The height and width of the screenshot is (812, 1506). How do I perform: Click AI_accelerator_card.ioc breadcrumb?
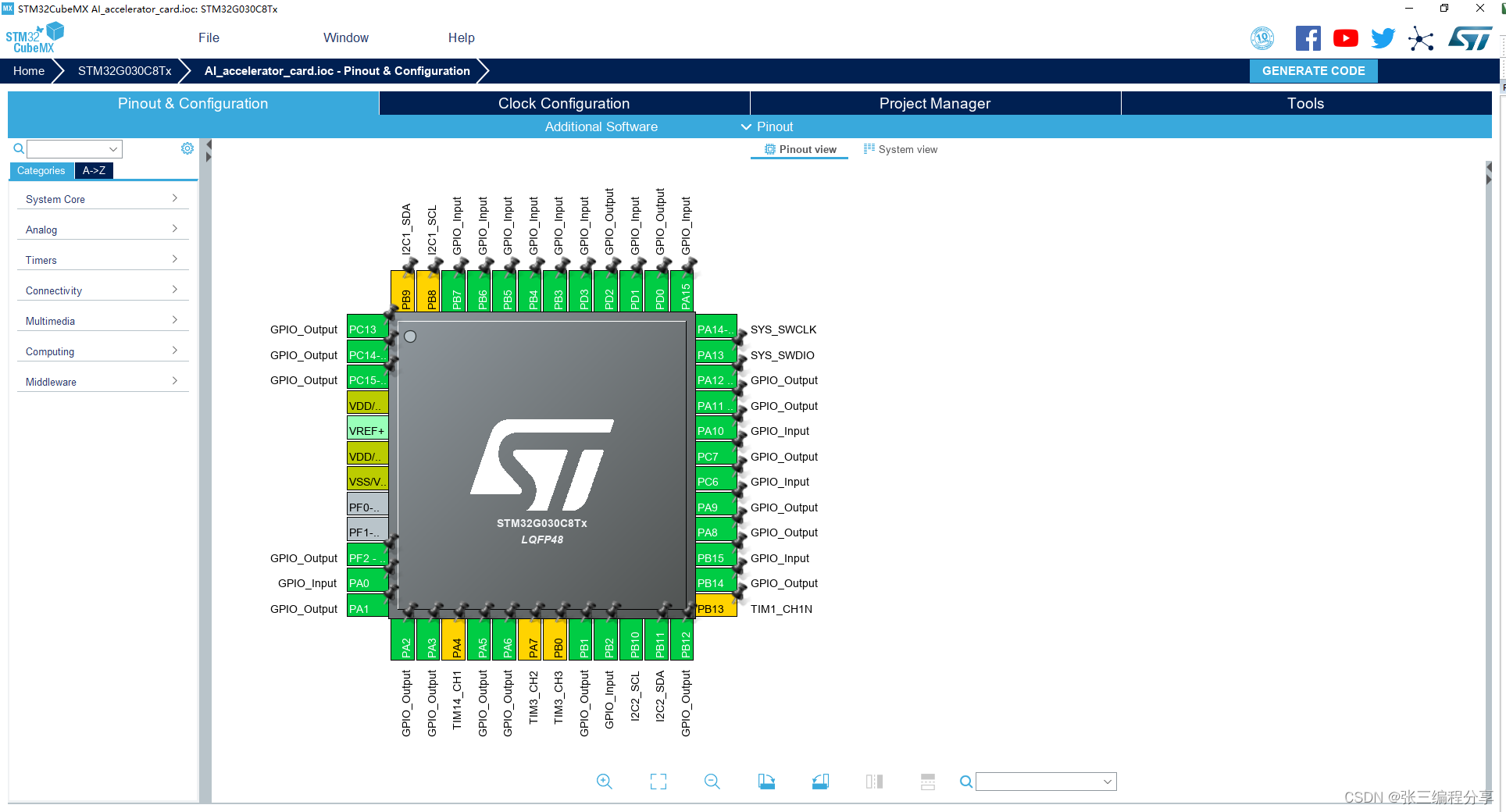[x=337, y=70]
